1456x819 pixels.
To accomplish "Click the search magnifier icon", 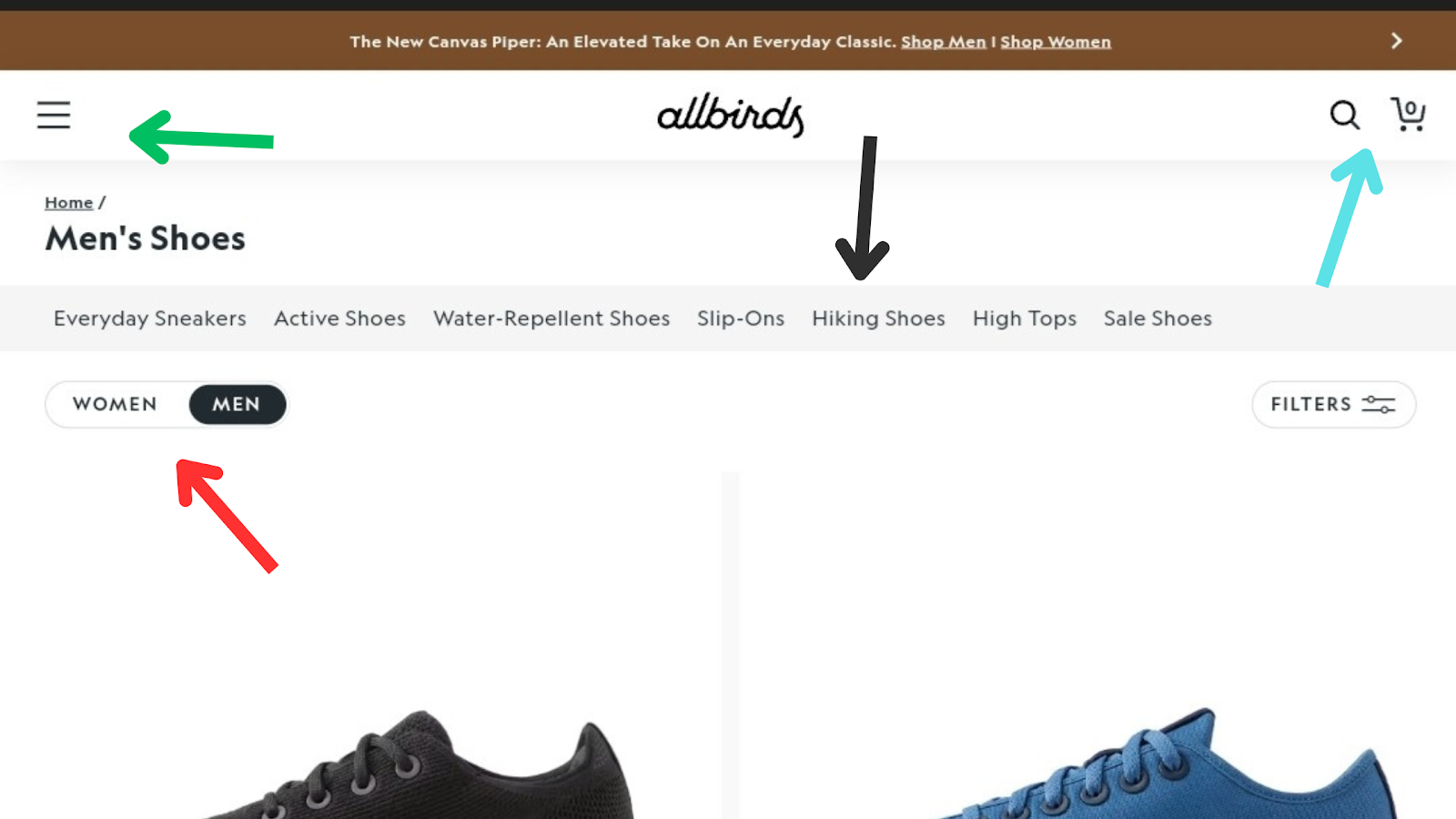I will [1344, 115].
